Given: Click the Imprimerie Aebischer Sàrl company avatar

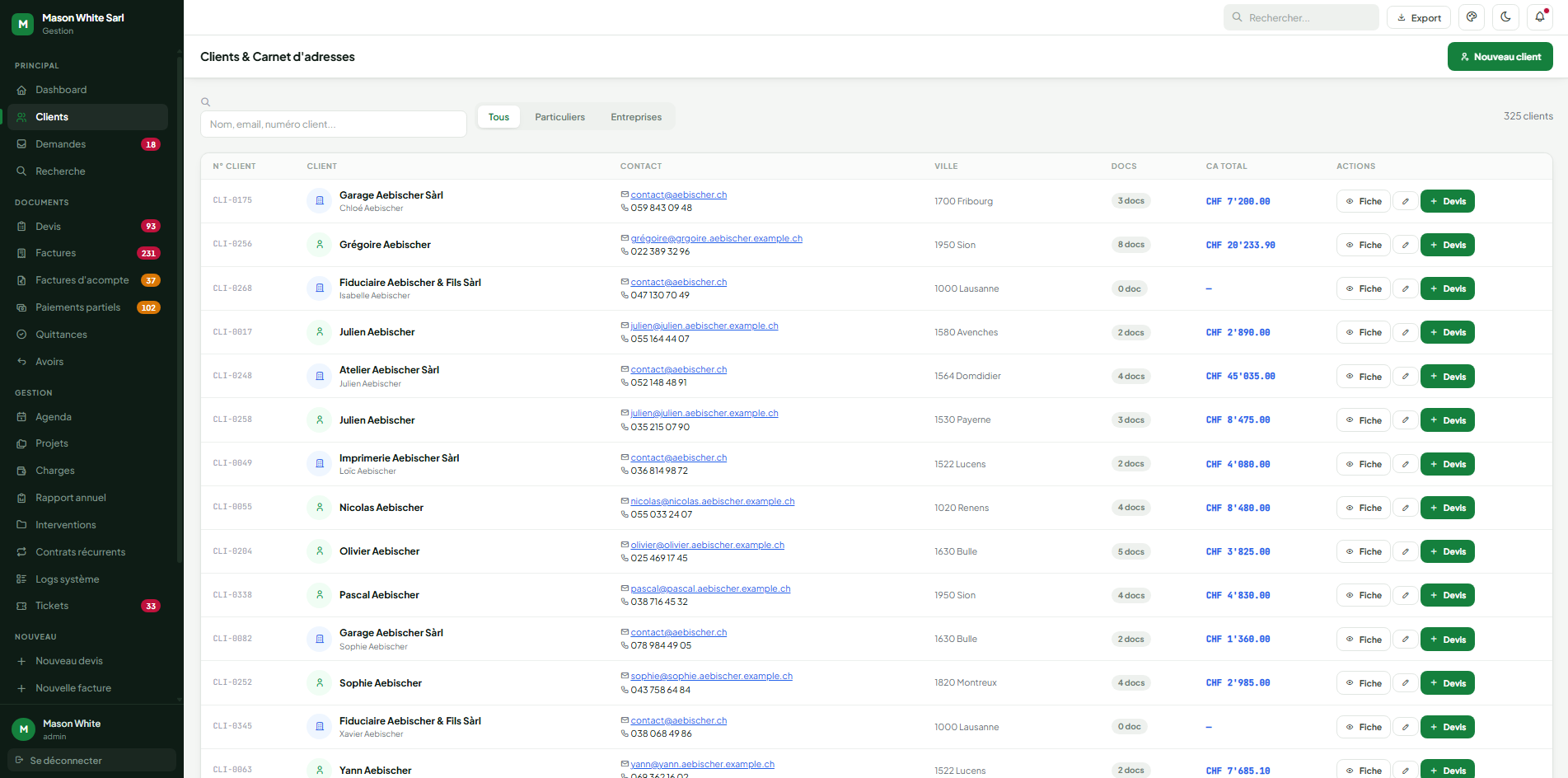Looking at the screenshot, I should pyautogui.click(x=320, y=464).
